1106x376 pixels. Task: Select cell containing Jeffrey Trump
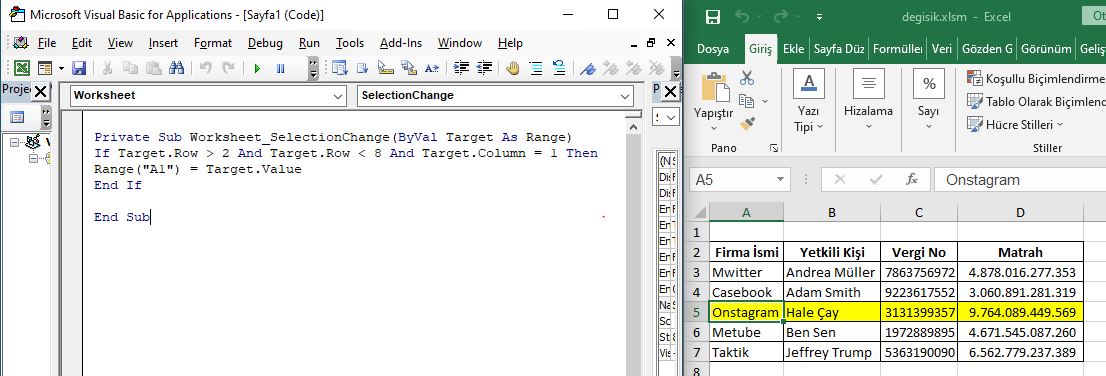[x=832, y=352]
